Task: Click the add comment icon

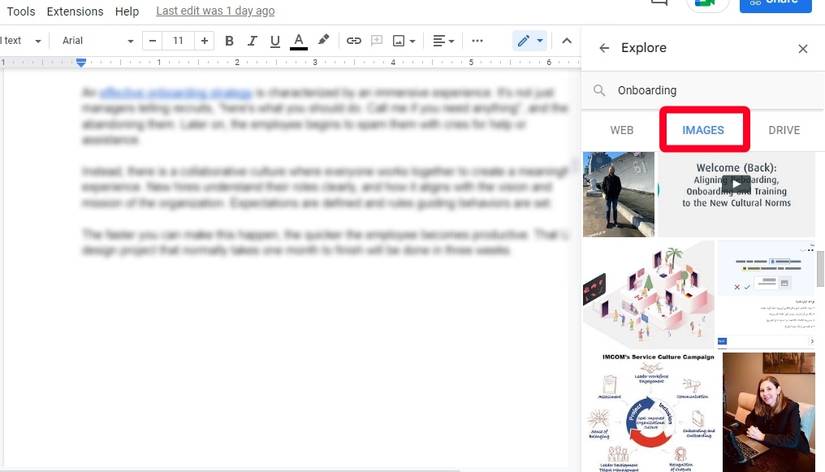Action: [x=377, y=41]
